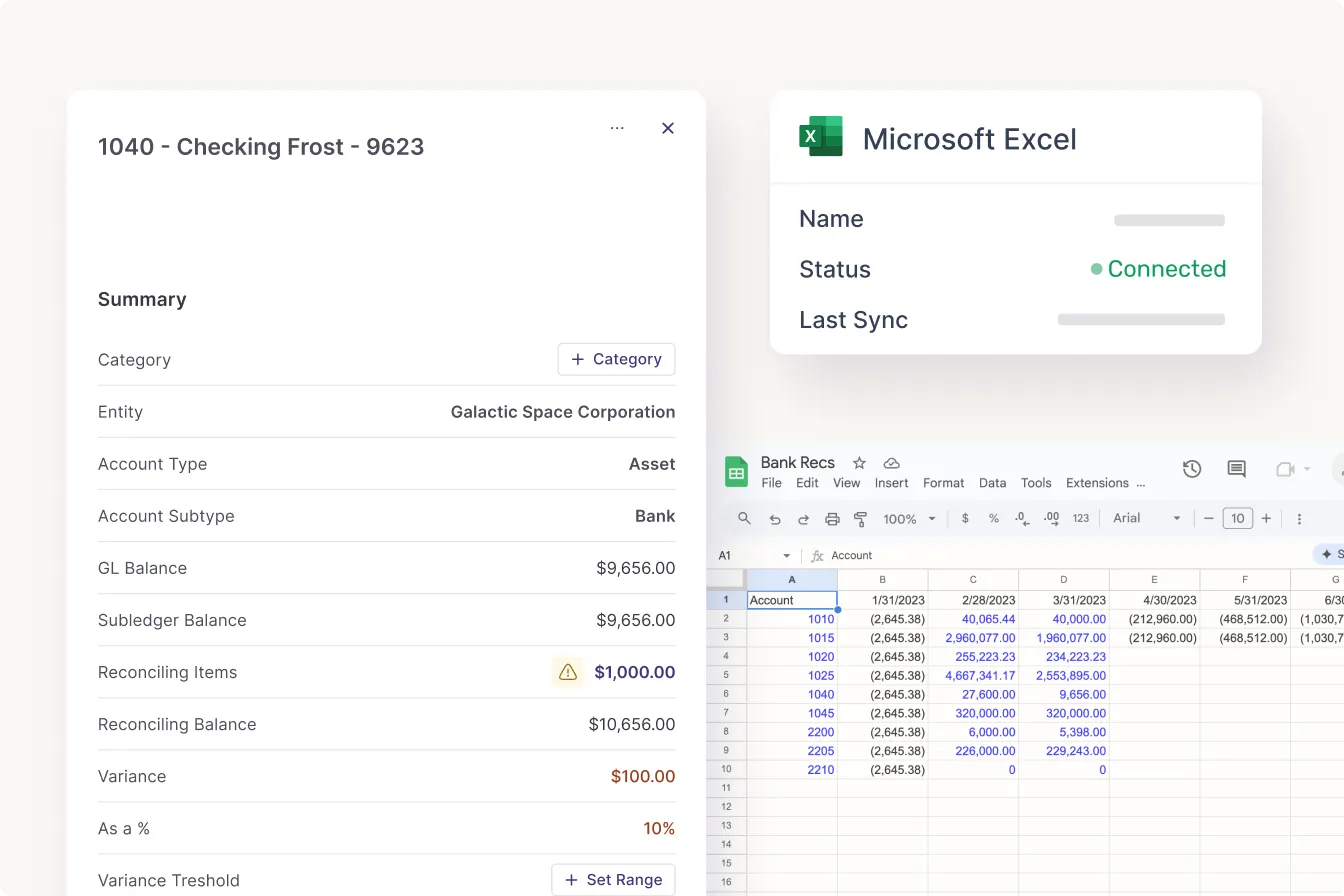Open the comments icon in Sheets
The width and height of the screenshot is (1344, 896).
[x=1237, y=469]
